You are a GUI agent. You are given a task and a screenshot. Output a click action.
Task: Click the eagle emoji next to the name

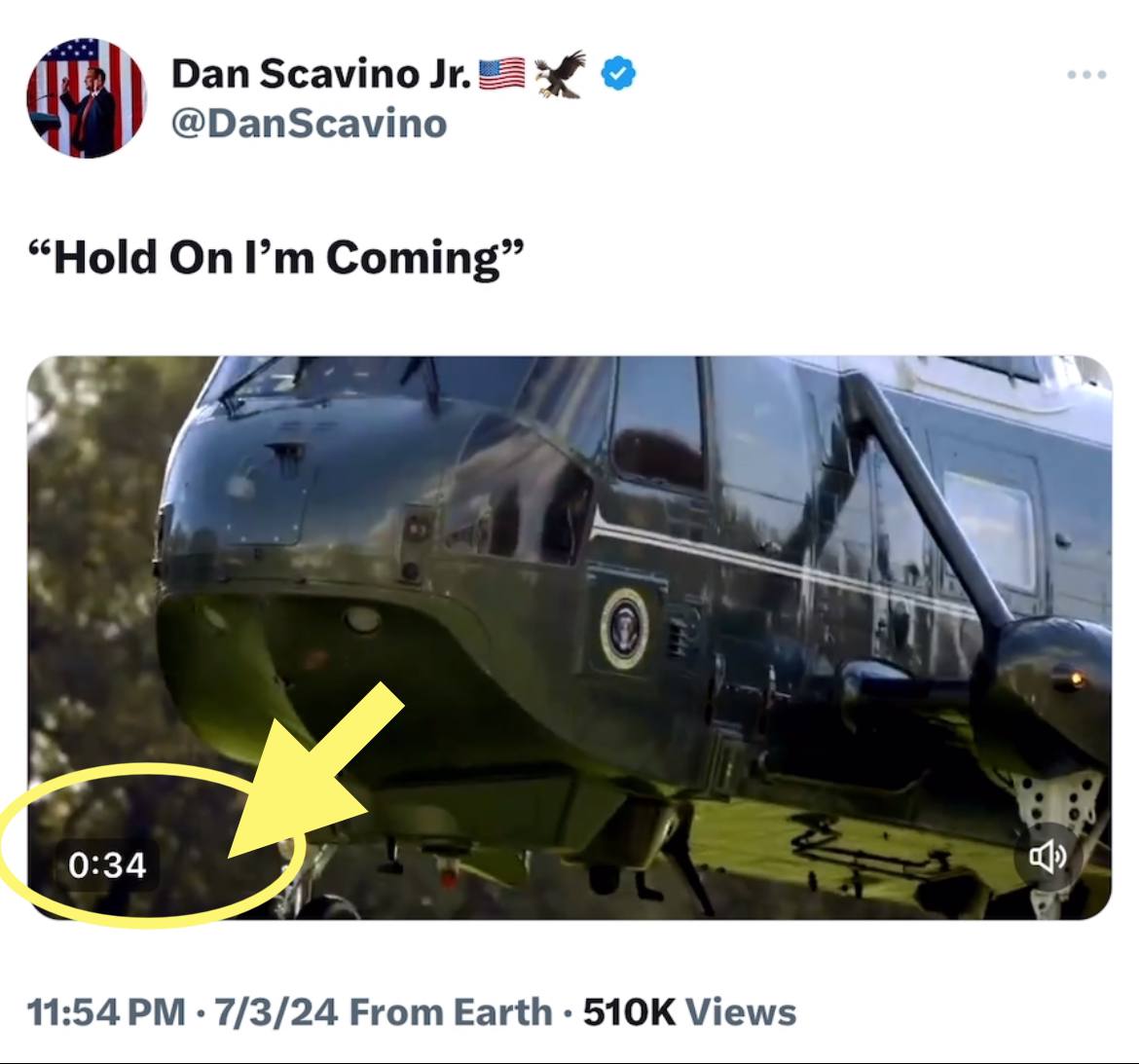(x=561, y=74)
